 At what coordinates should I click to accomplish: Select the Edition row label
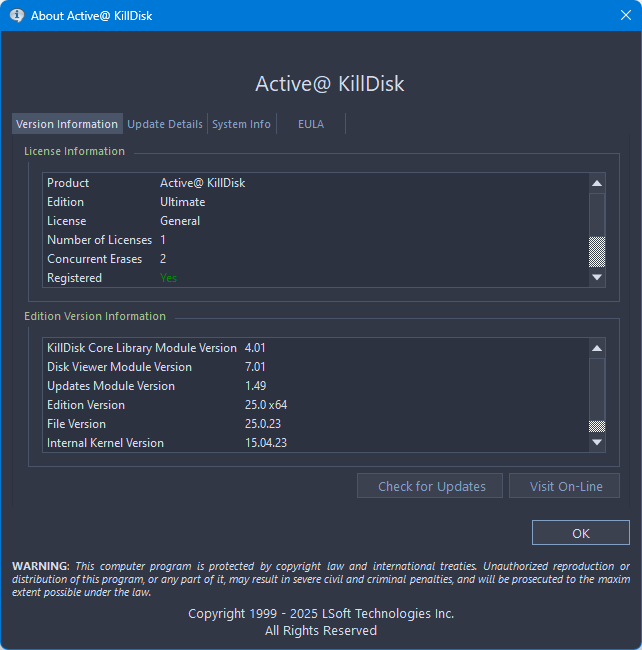(x=65, y=202)
